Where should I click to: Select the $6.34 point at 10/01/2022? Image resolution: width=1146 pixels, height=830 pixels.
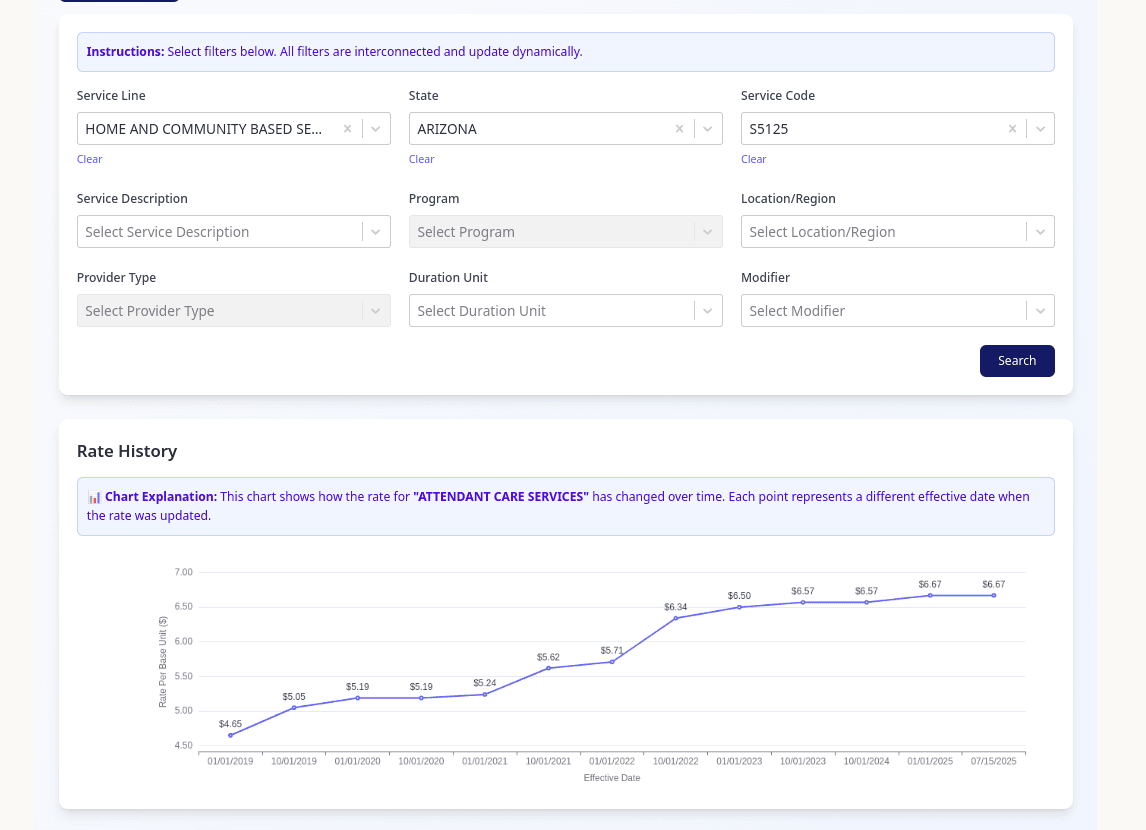(676, 618)
